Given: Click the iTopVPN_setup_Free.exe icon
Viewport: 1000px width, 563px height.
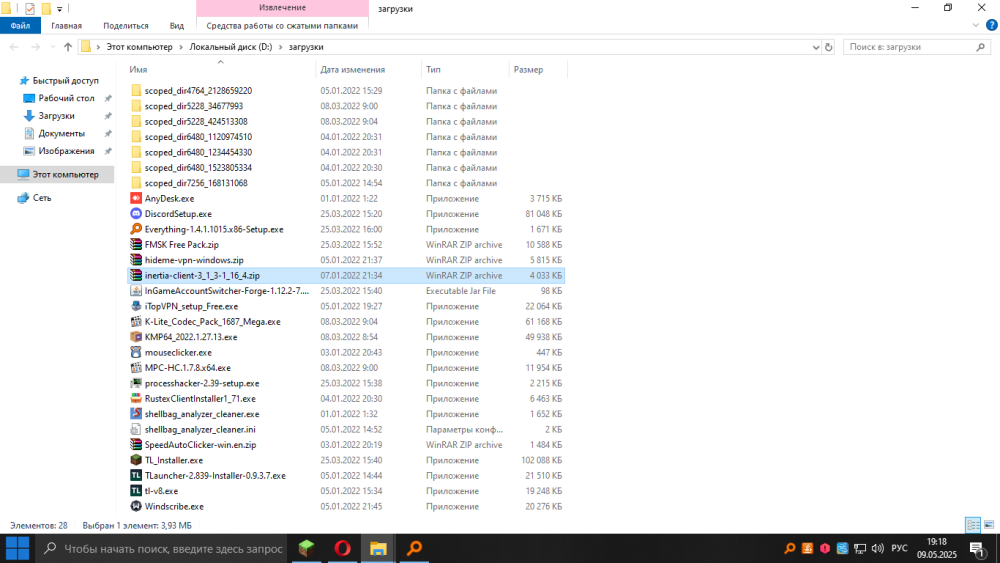Looking at the screenshot, I should point(136,306).
